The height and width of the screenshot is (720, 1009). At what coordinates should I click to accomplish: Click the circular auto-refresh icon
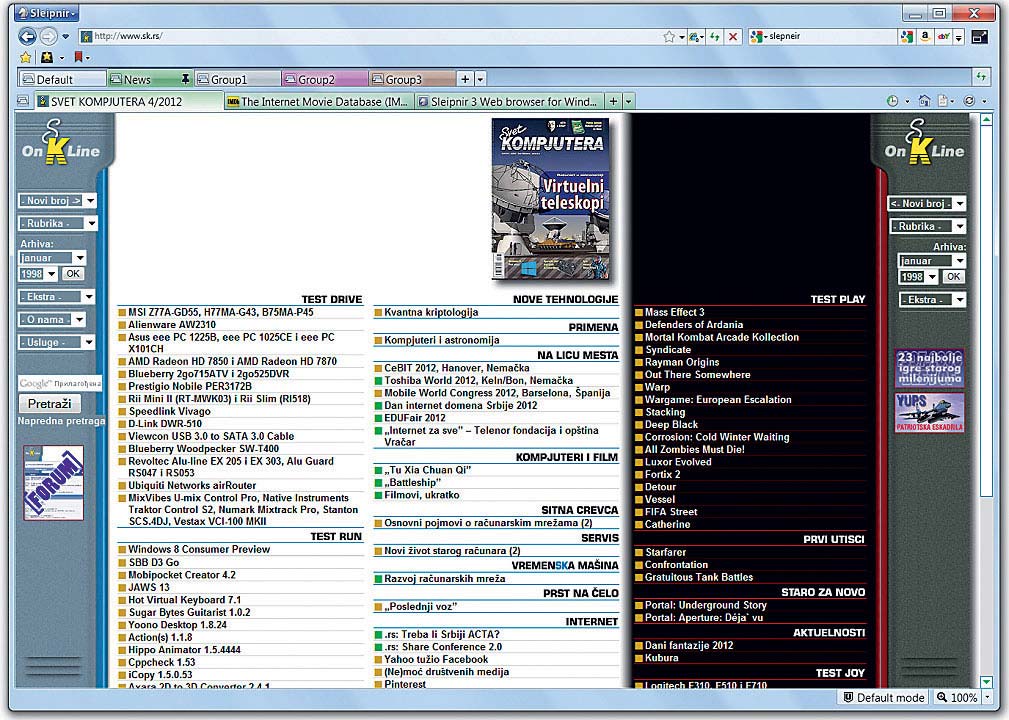tap(969, 100)
